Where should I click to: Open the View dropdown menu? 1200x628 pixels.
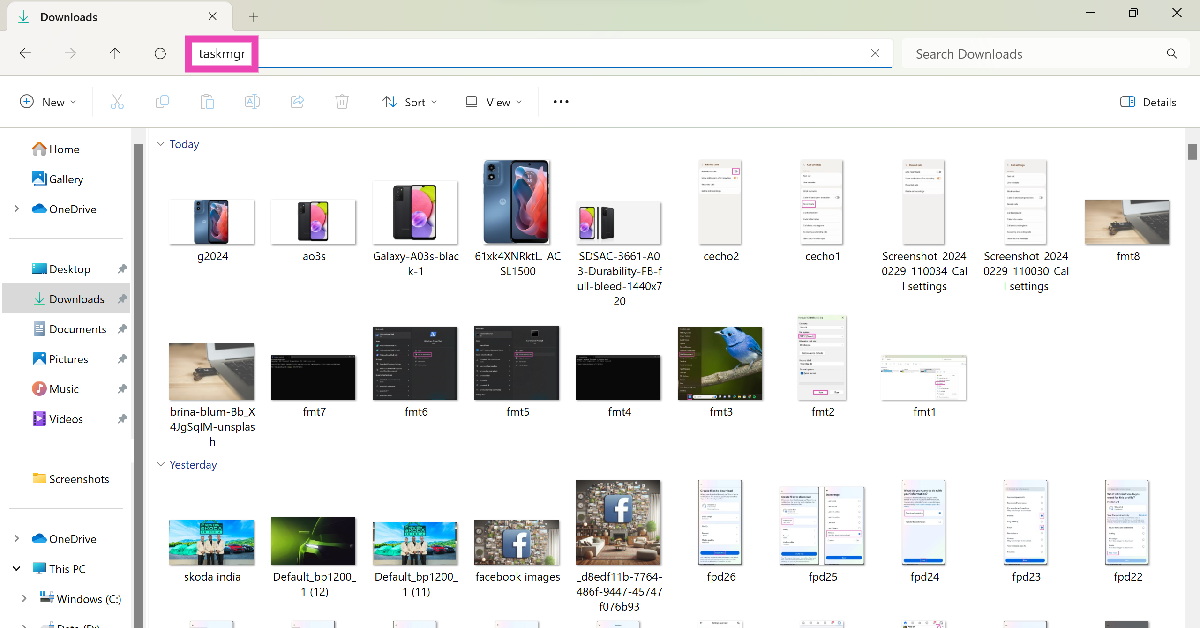pyautogui.click(x=493, y=102)
